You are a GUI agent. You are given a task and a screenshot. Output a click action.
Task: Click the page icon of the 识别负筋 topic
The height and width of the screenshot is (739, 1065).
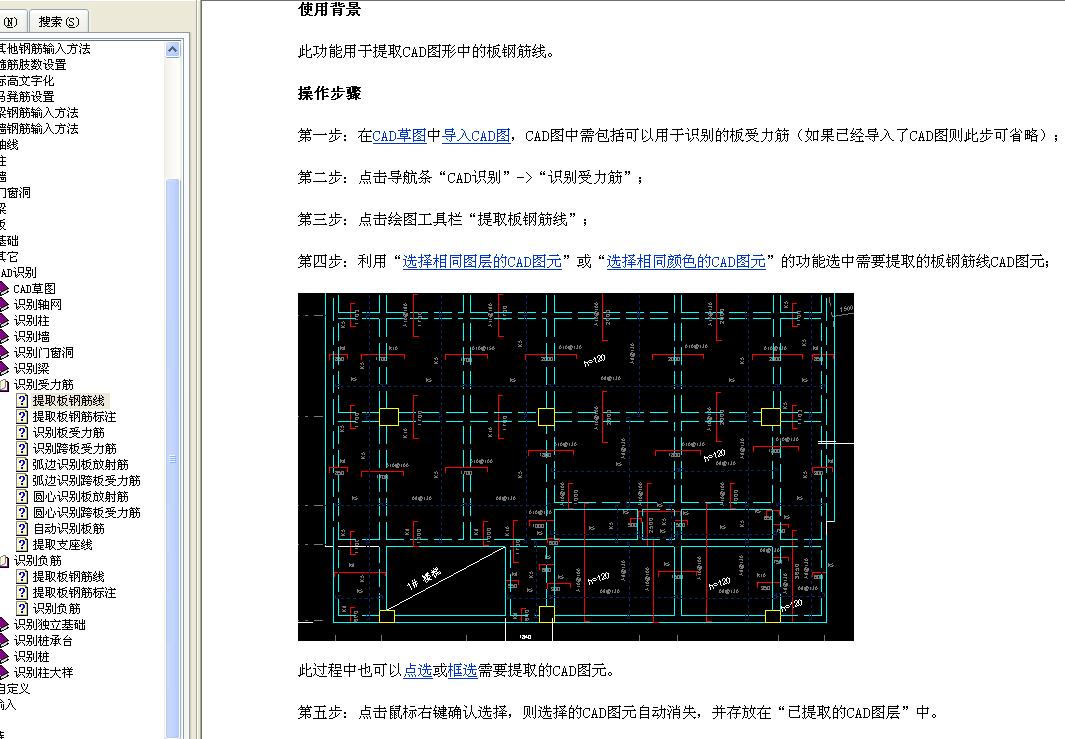tap(22, 609)
